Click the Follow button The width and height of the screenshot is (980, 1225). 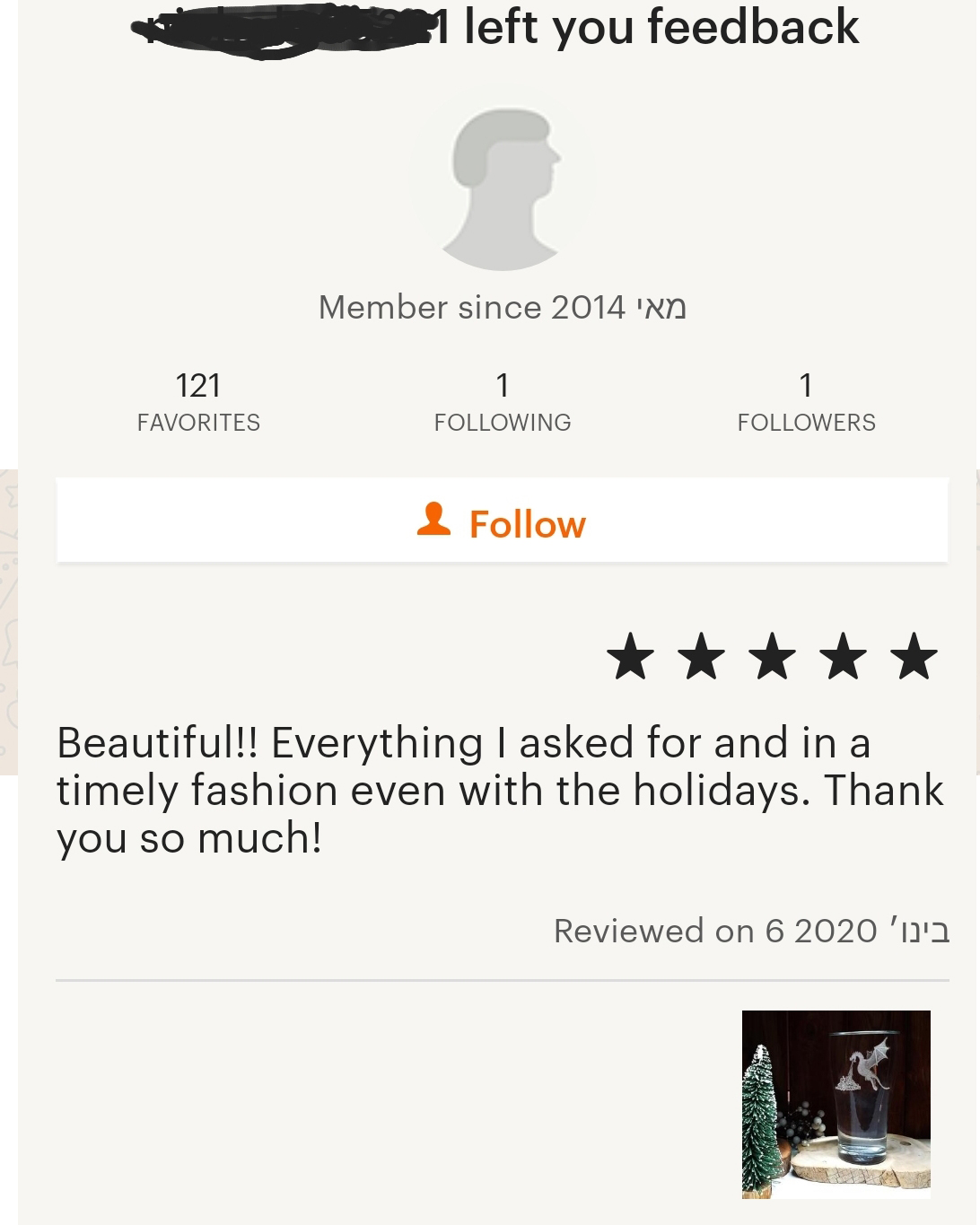(502, 521)
